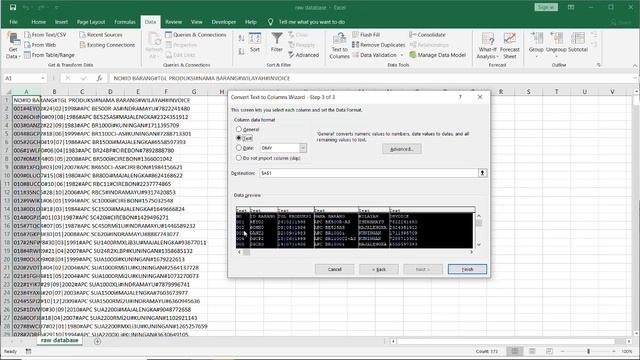Click Remove Duplicates

pos(378,45)
